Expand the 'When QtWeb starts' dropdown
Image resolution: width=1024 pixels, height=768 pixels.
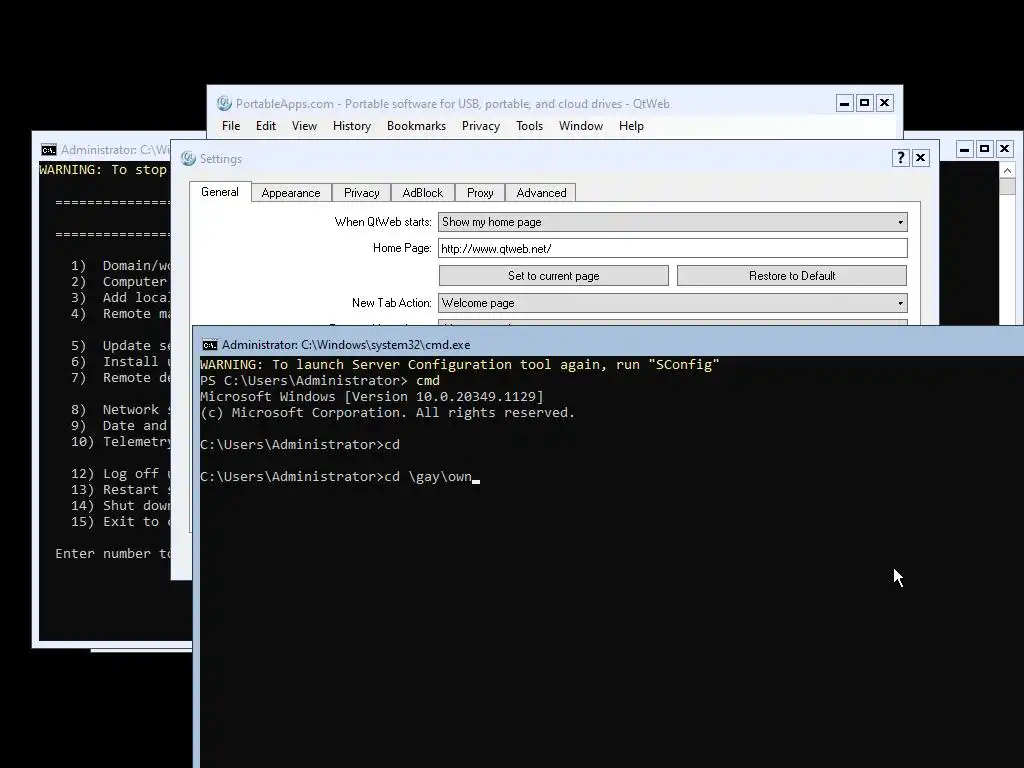[673, 222]
